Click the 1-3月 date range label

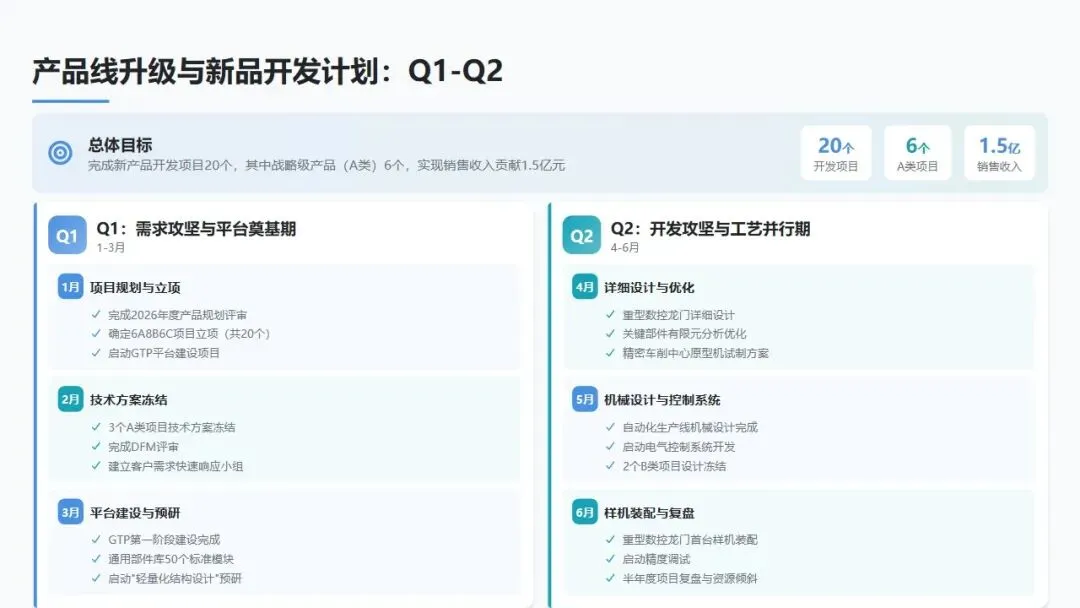(111, 247)
